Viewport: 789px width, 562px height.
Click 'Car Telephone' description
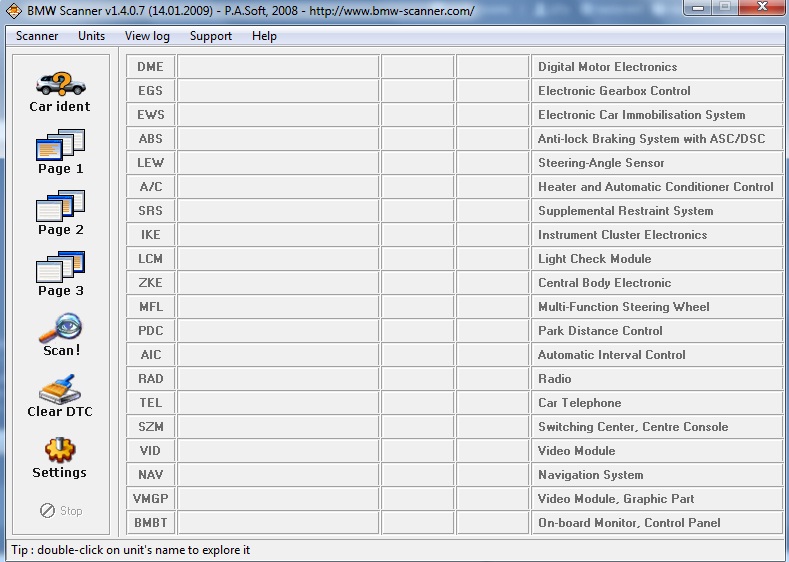pos(579,403)
